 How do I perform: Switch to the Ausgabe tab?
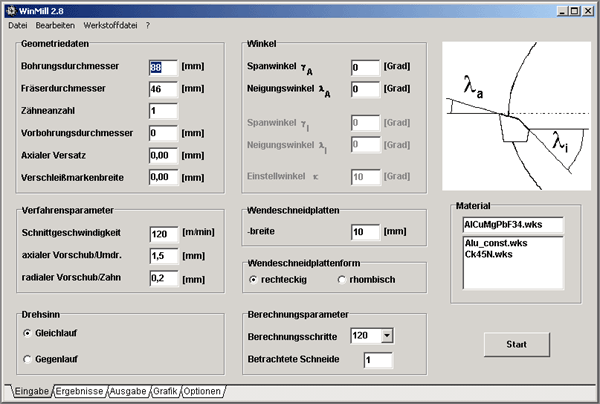pyautogui.click(x=128, y=391)
